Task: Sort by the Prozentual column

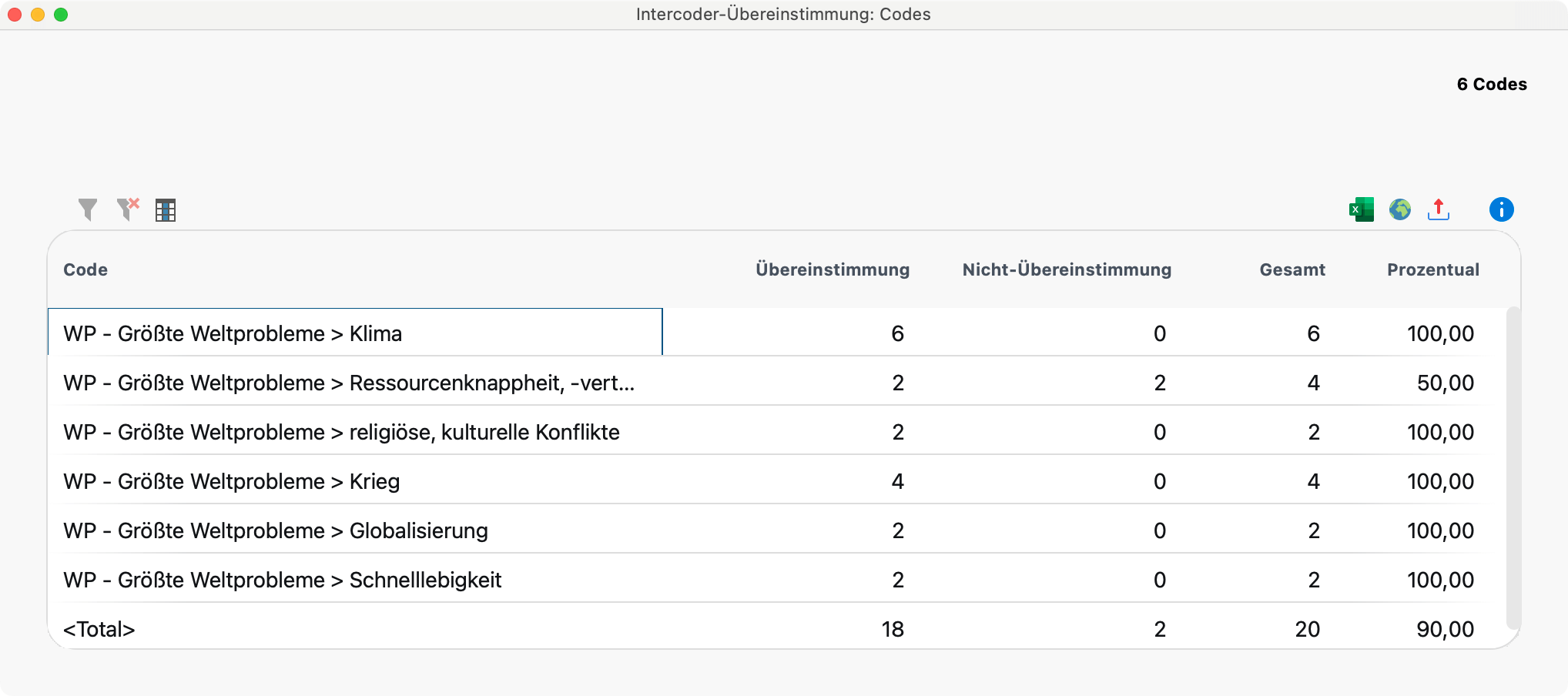Action: [1433, 269]
